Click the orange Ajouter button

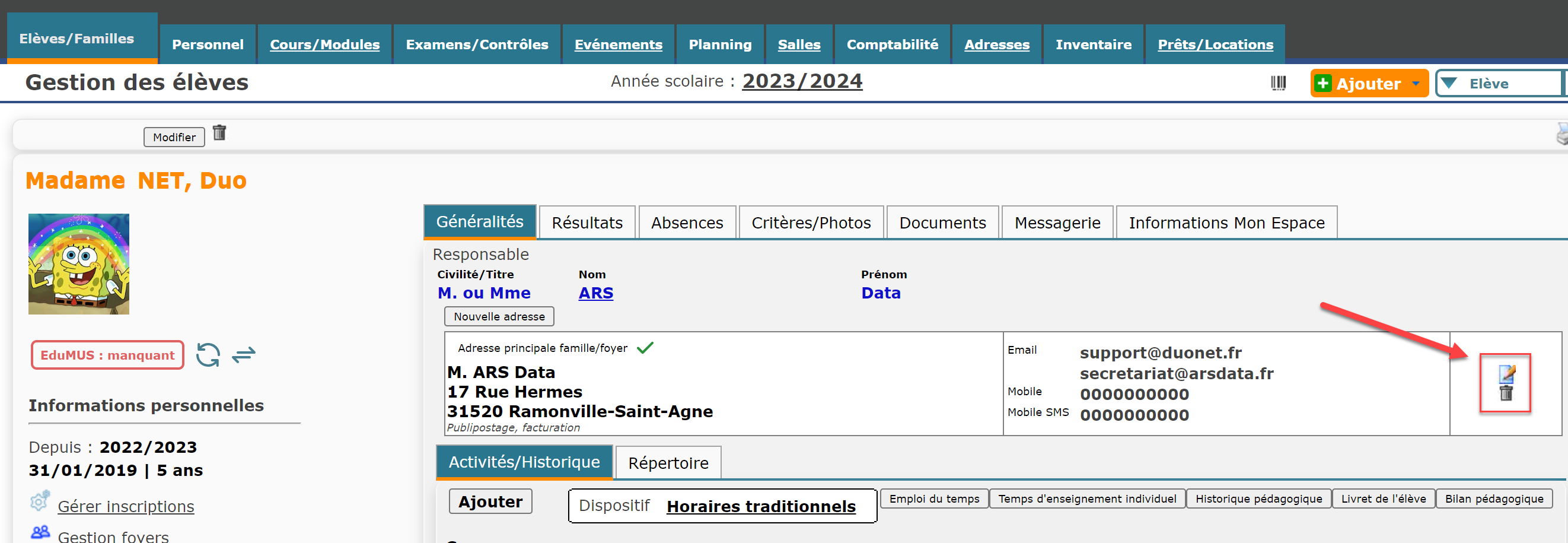click(1369, 83)
